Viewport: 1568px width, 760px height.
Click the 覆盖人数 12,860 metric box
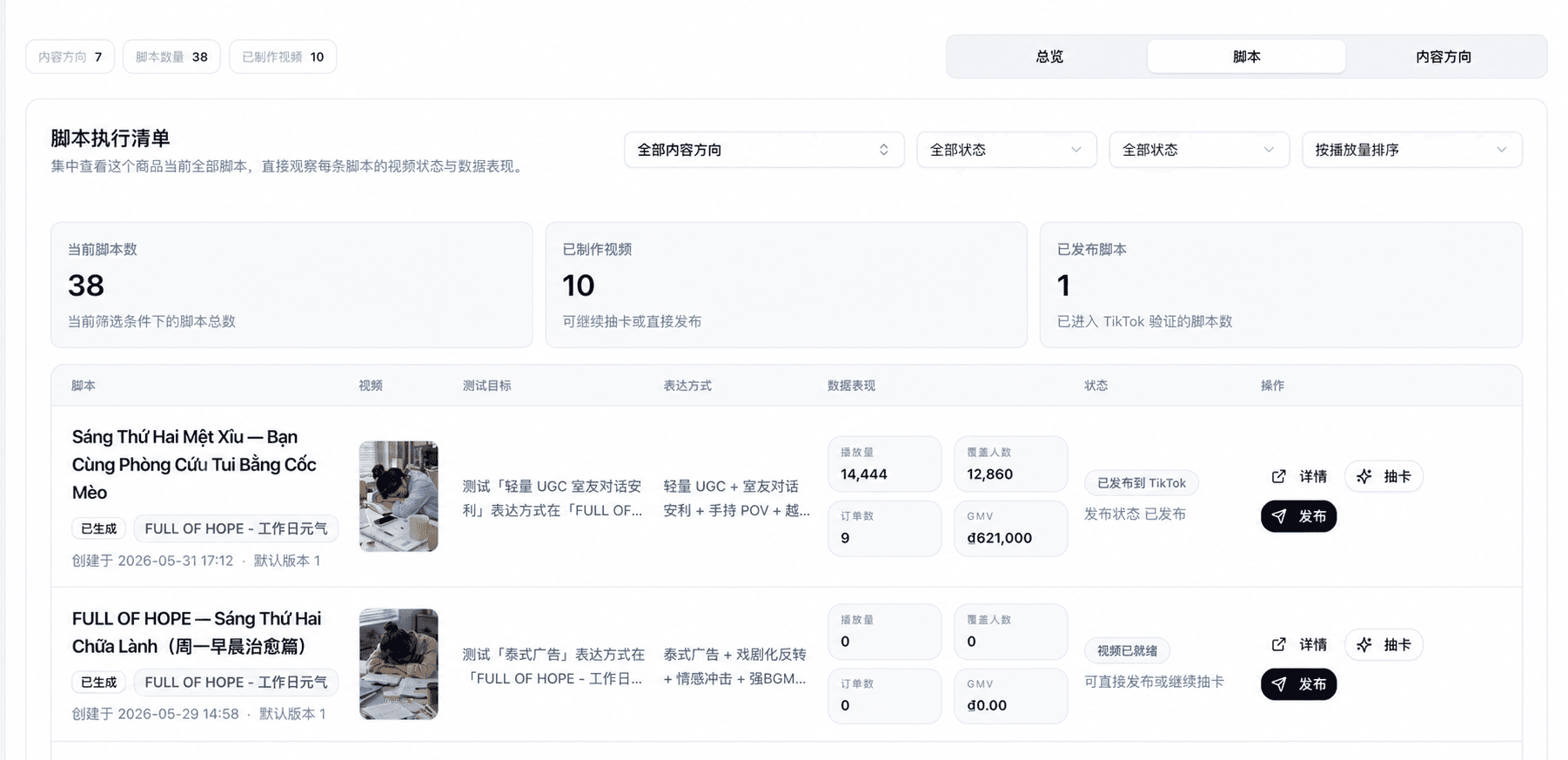(x=1011, y=464)
